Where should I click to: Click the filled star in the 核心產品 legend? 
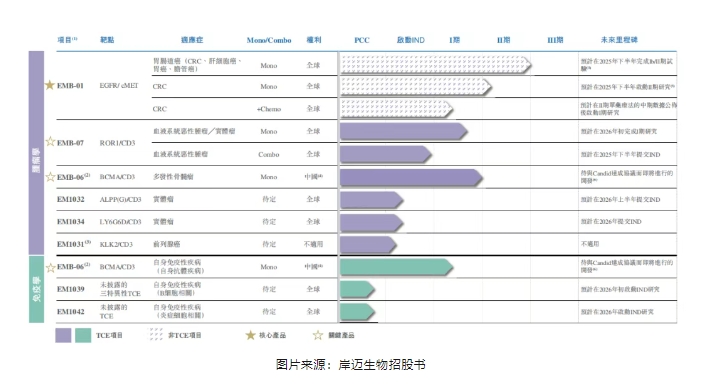[250, 335]
